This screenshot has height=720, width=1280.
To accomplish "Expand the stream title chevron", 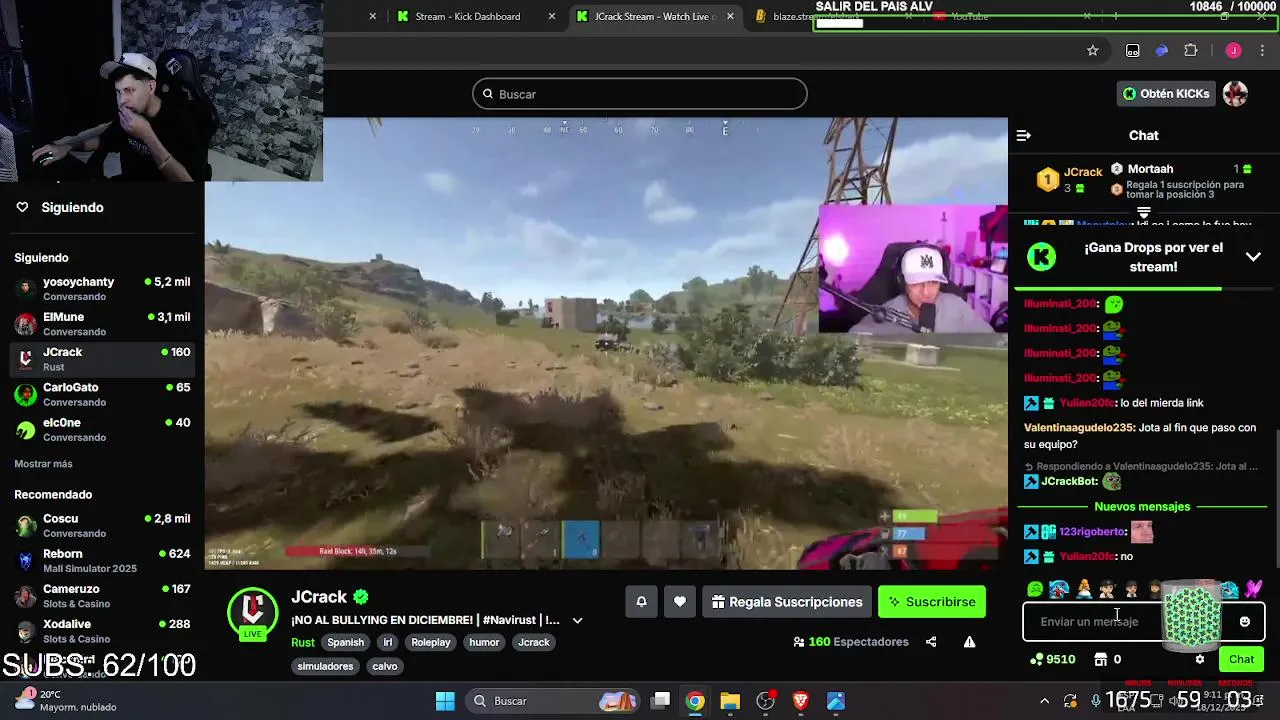I will click(577, 620).
